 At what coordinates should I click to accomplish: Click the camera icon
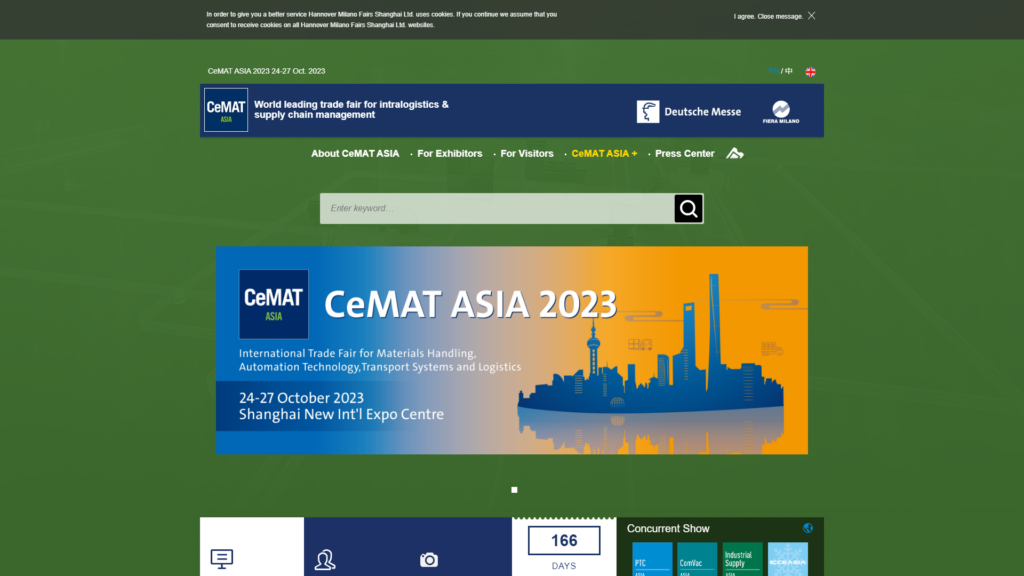(429, 560)
